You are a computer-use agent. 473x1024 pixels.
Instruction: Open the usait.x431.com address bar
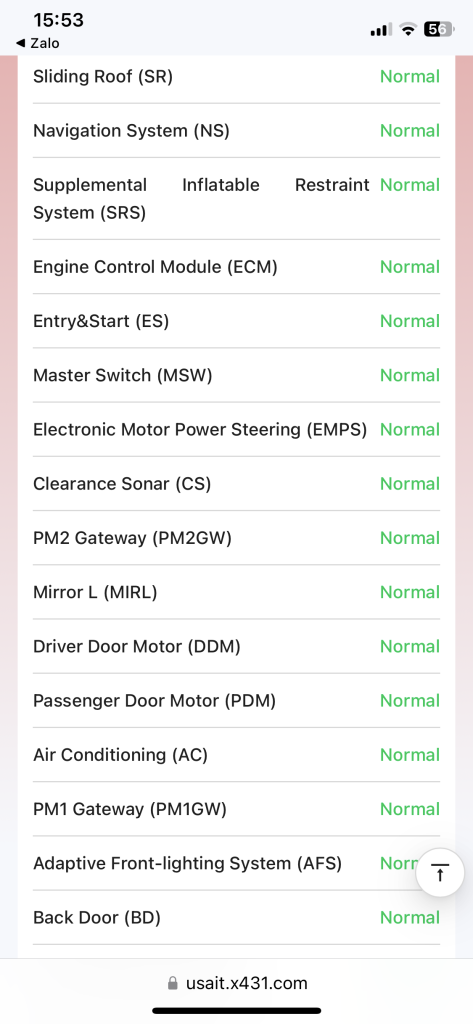point(236,983)
